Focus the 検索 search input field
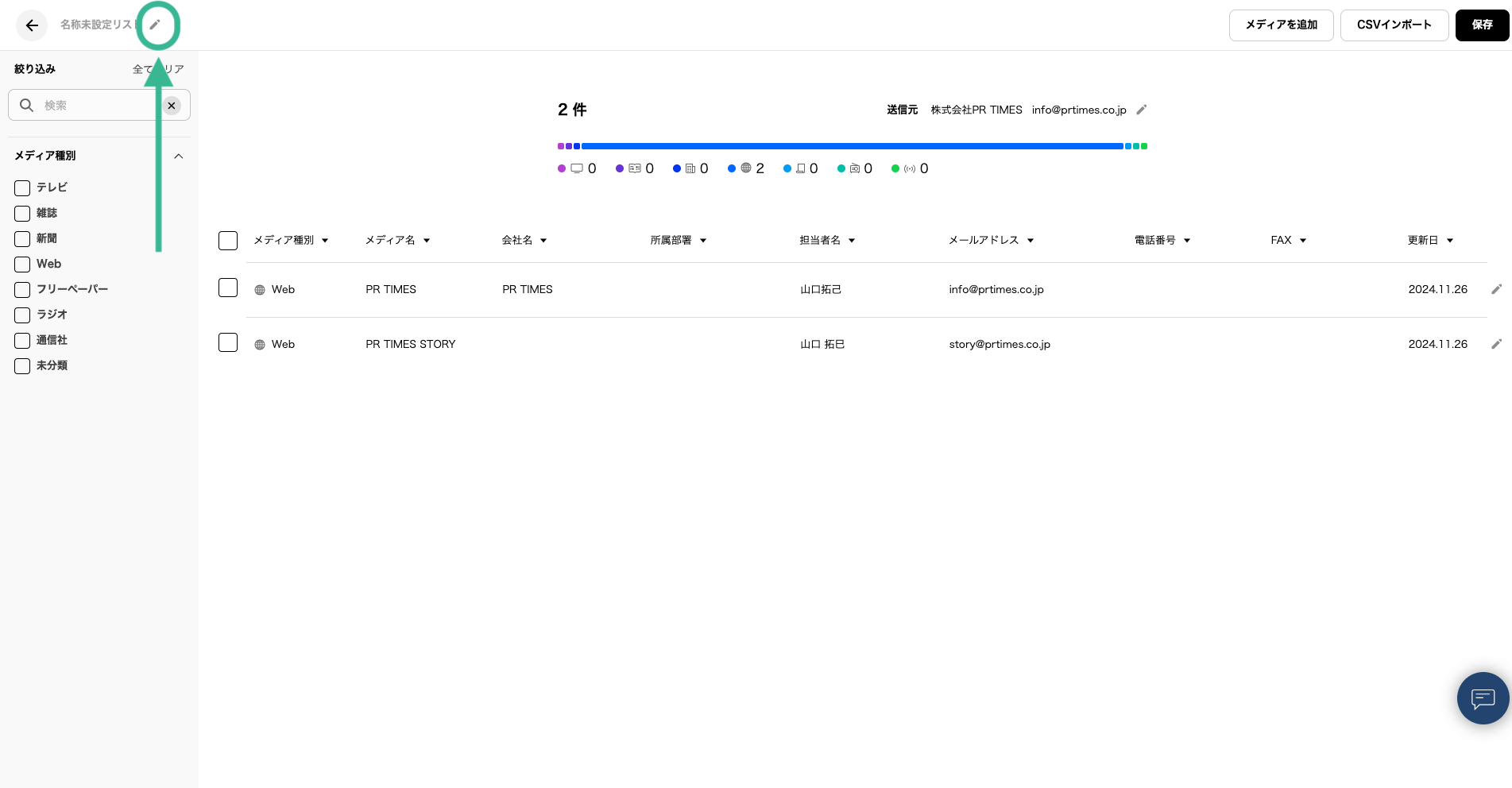This screenshot has height=788, width=1512. click(x=95, y=106)
